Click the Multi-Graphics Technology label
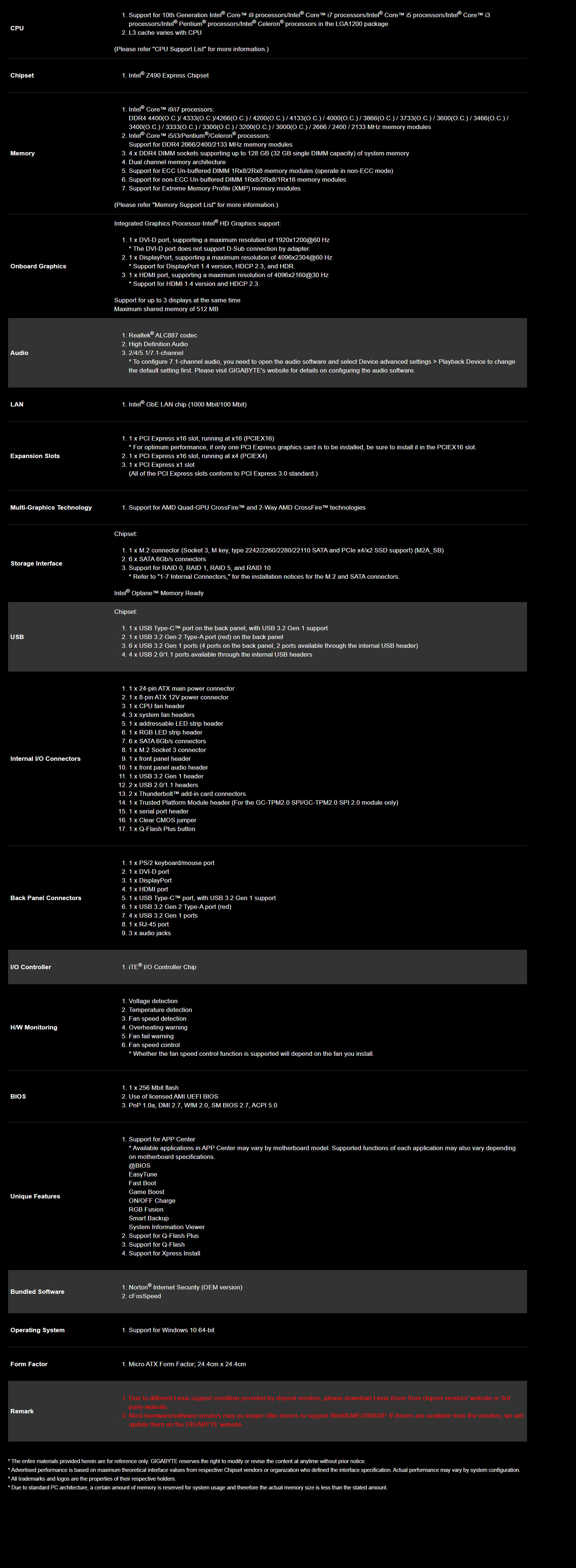The image size is (576, 1568). click(x=51, y=508)
